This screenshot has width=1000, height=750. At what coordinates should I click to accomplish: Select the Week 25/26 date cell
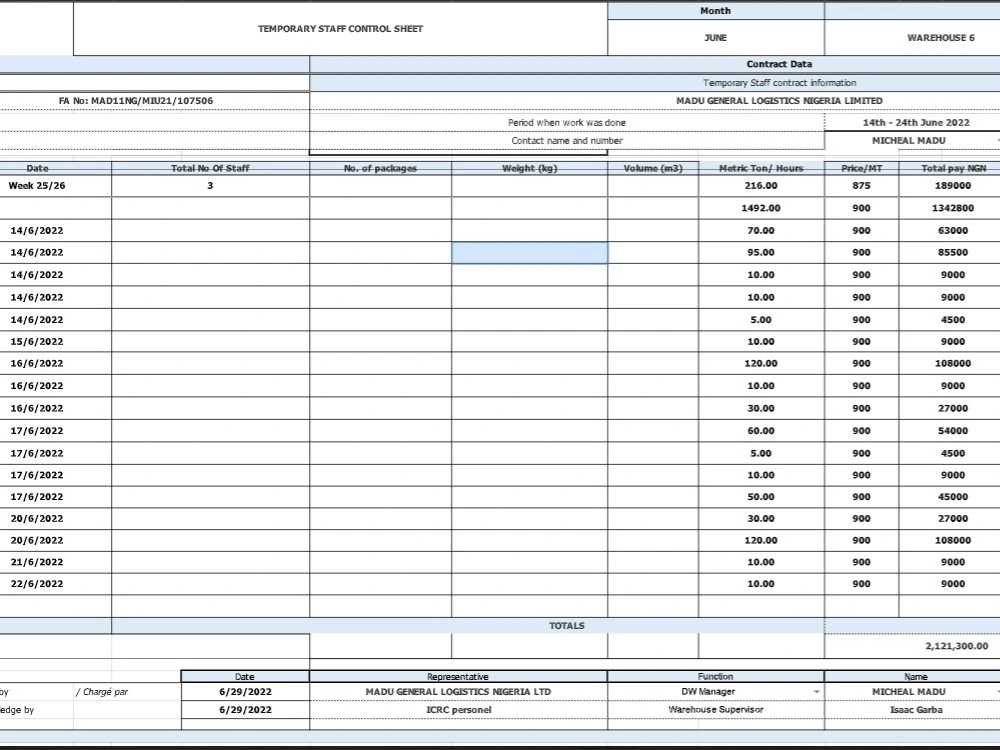55,186
